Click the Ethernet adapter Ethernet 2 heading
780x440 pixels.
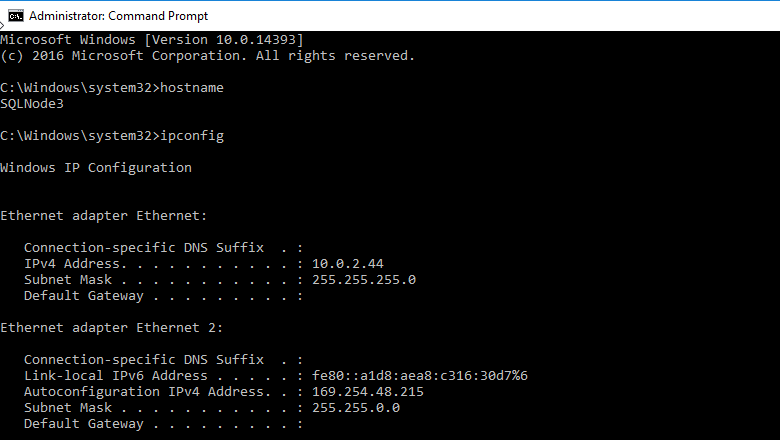coord(112,328)
